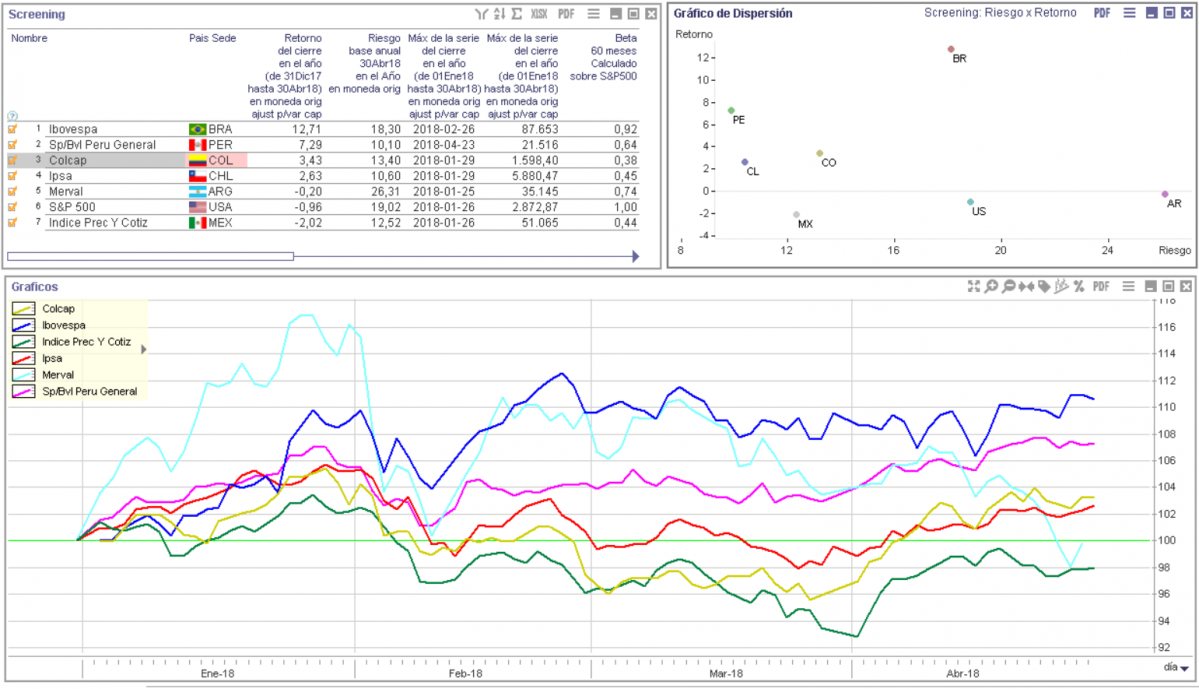Image resolution: width=1199 pixels, height=689 pixels.
Task: Click the help question mark below Nombre
Action: (x=13, y=116)
